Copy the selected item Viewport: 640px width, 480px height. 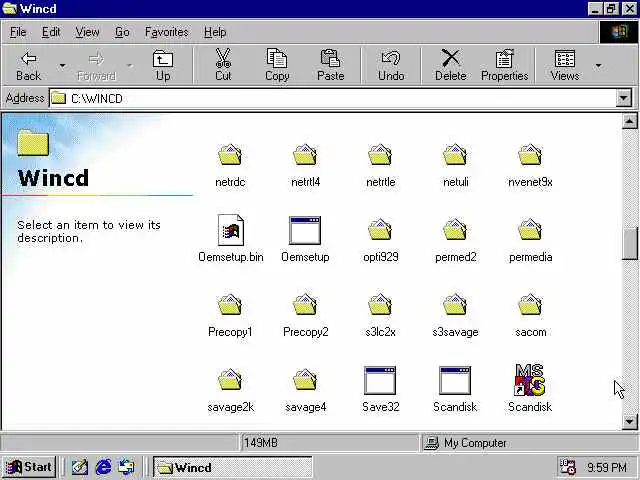click(277, 65)
